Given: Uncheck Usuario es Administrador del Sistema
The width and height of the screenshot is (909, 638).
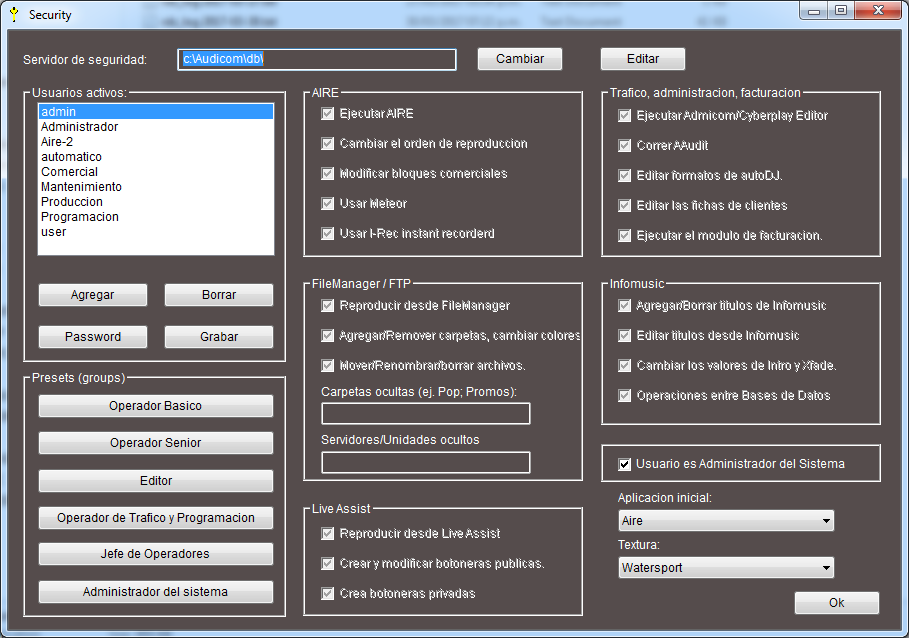Looking at the screenshot, I should 624,464.
